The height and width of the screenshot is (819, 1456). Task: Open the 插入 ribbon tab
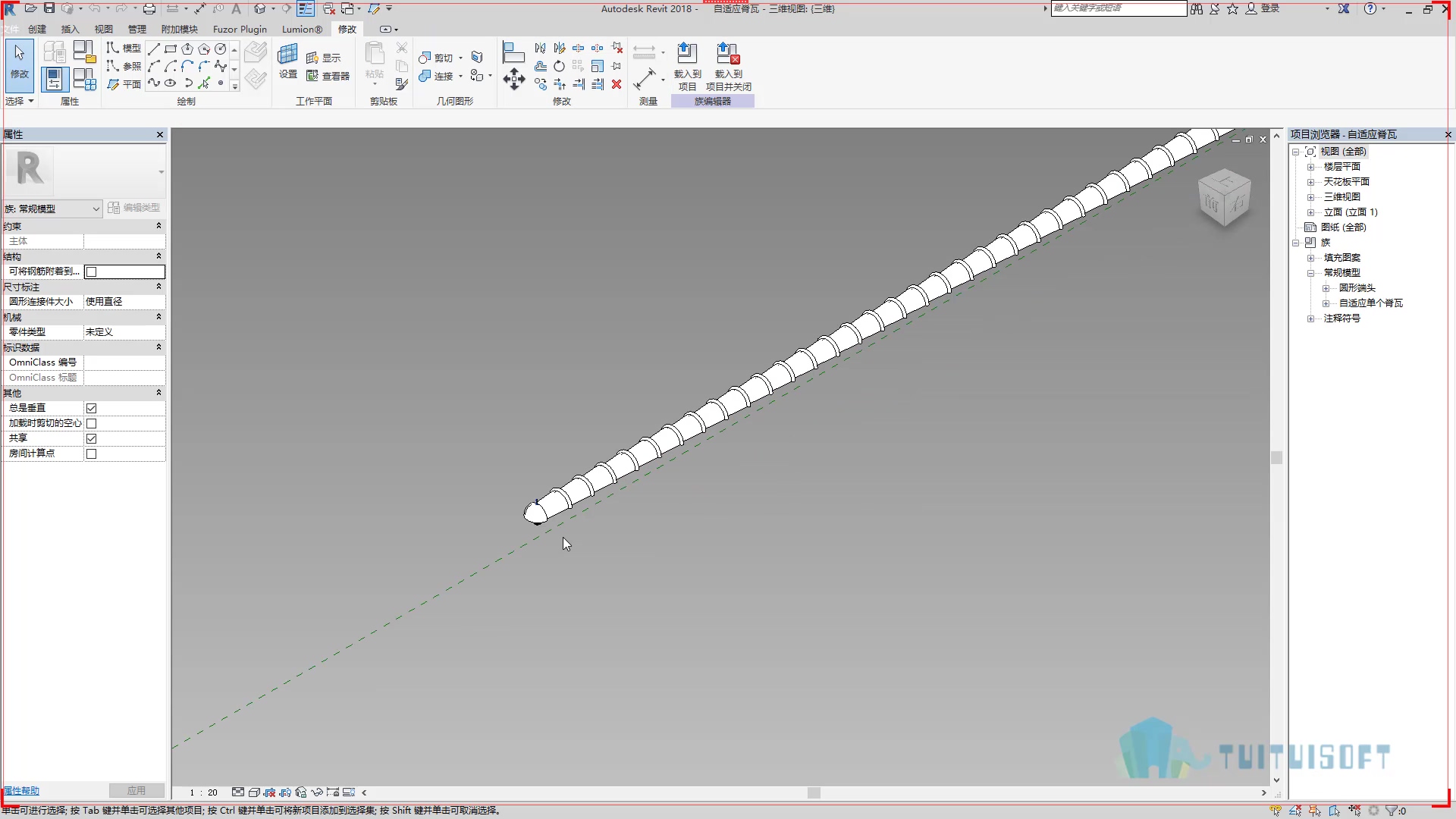70,29
